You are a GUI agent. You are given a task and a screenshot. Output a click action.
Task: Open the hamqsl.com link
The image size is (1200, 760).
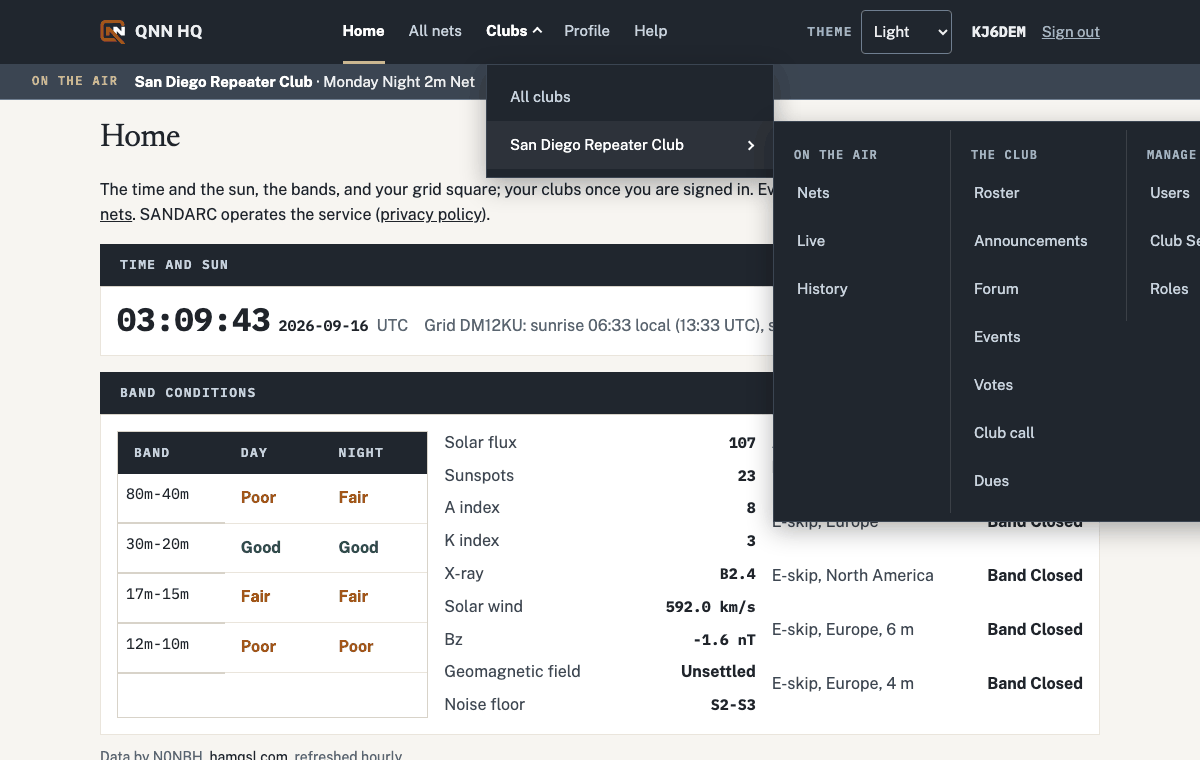point(248,757)
